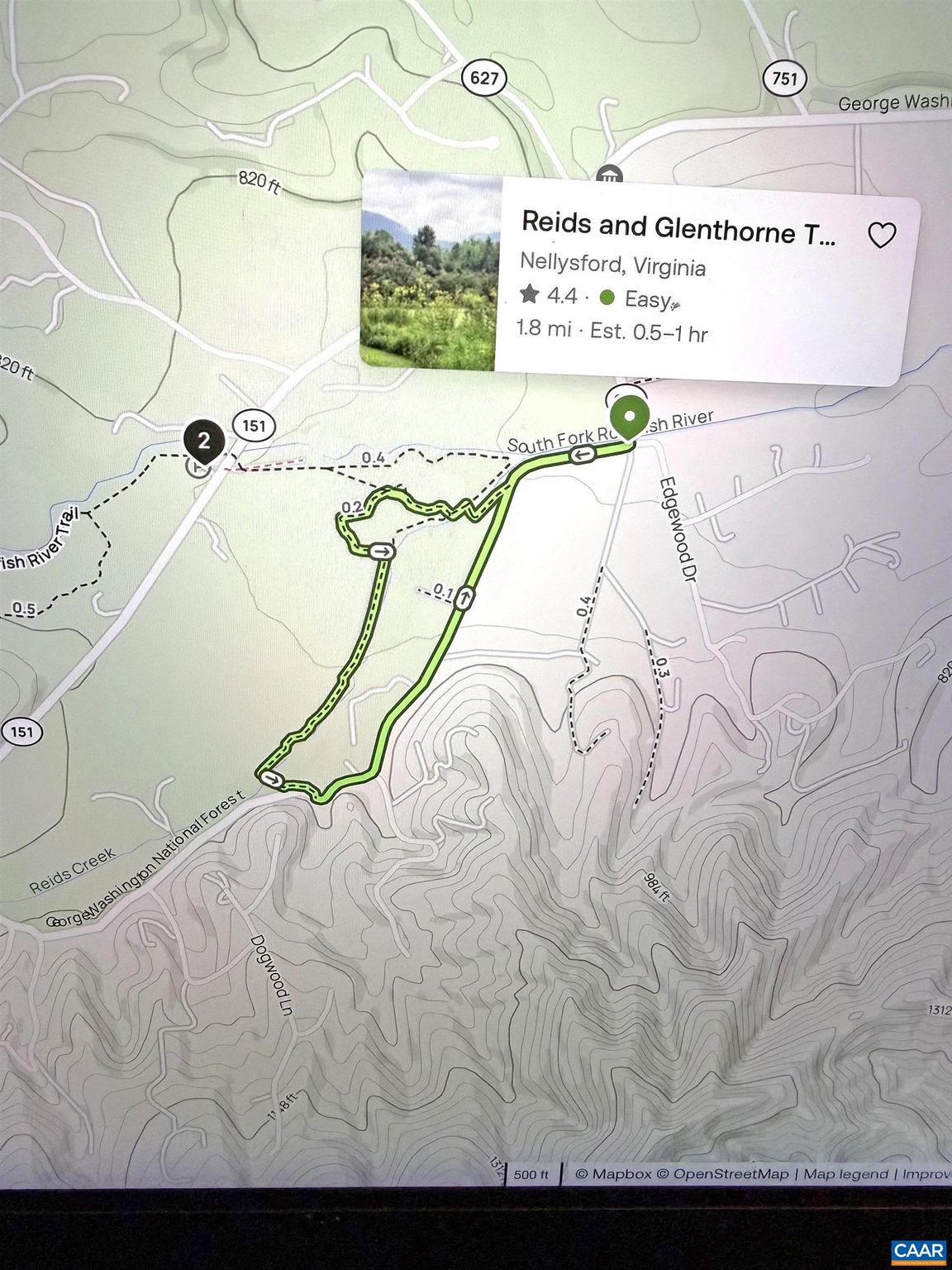Open the OpenStreetMap attribution link
The height and width of the screenshot is (1270, 952).
[x=723, y=1174]
